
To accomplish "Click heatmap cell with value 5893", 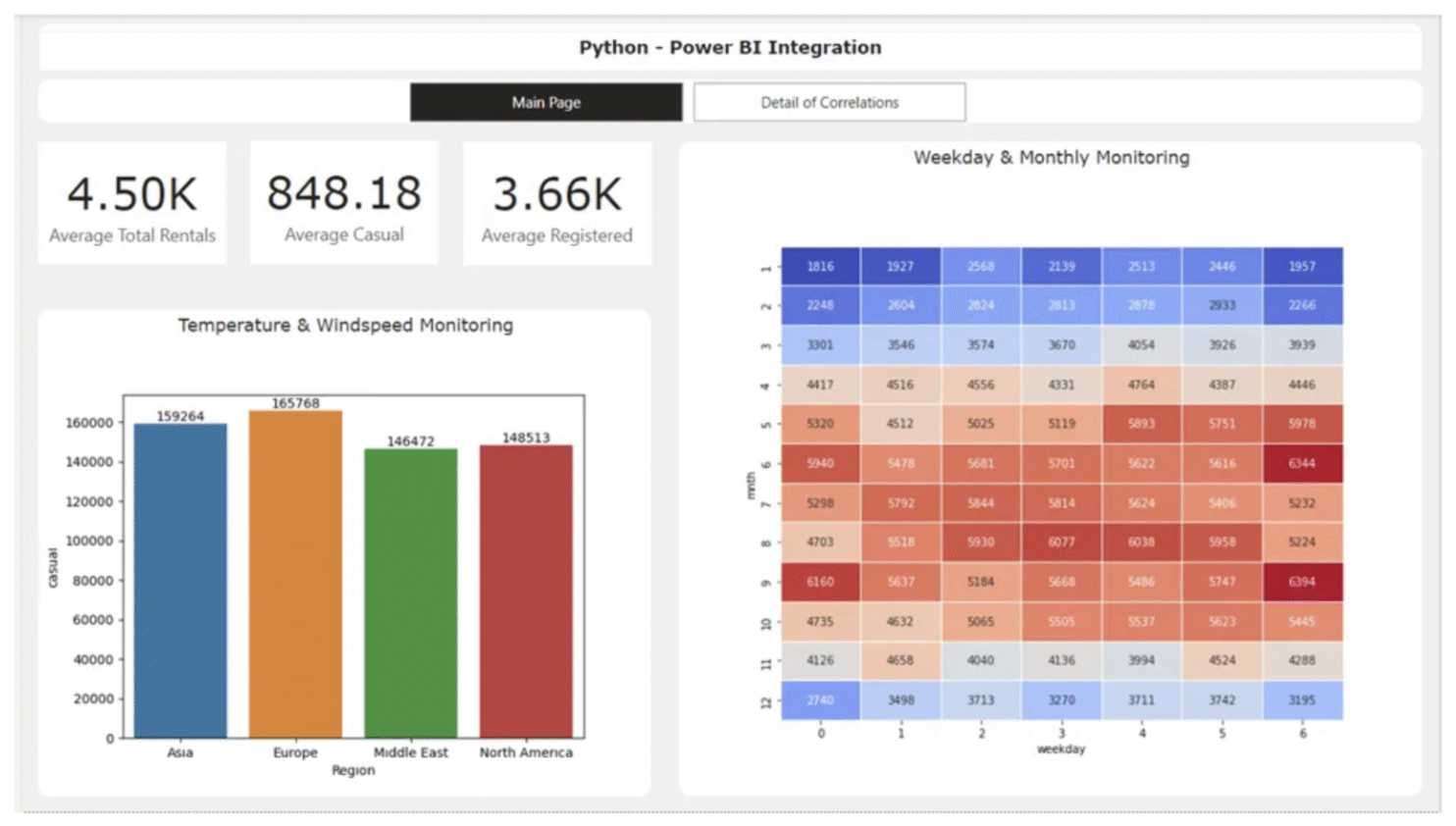I will pyautogui.click(x=1141, y=425).
